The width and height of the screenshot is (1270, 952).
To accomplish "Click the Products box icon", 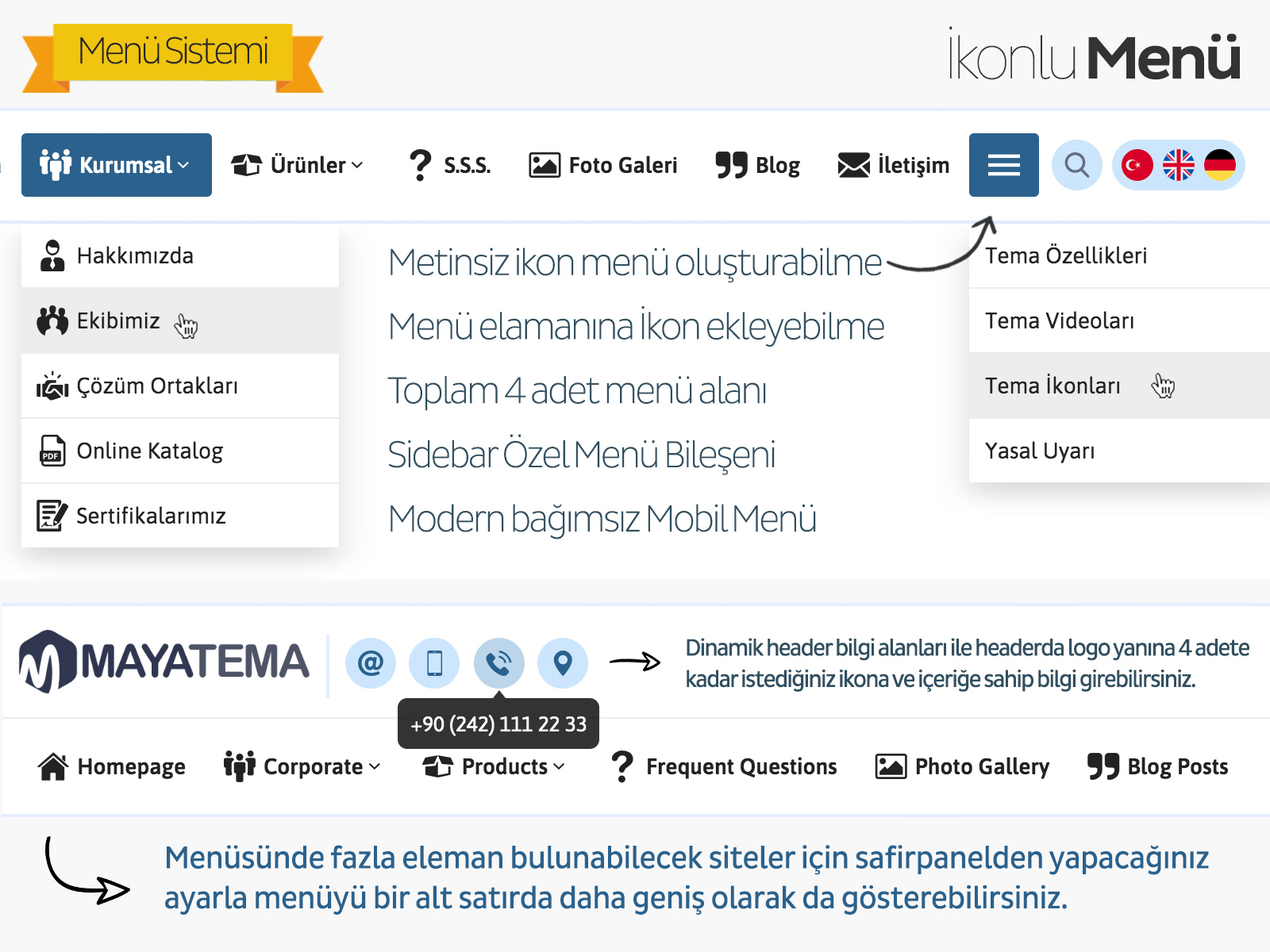I will (x=438, y=766).
